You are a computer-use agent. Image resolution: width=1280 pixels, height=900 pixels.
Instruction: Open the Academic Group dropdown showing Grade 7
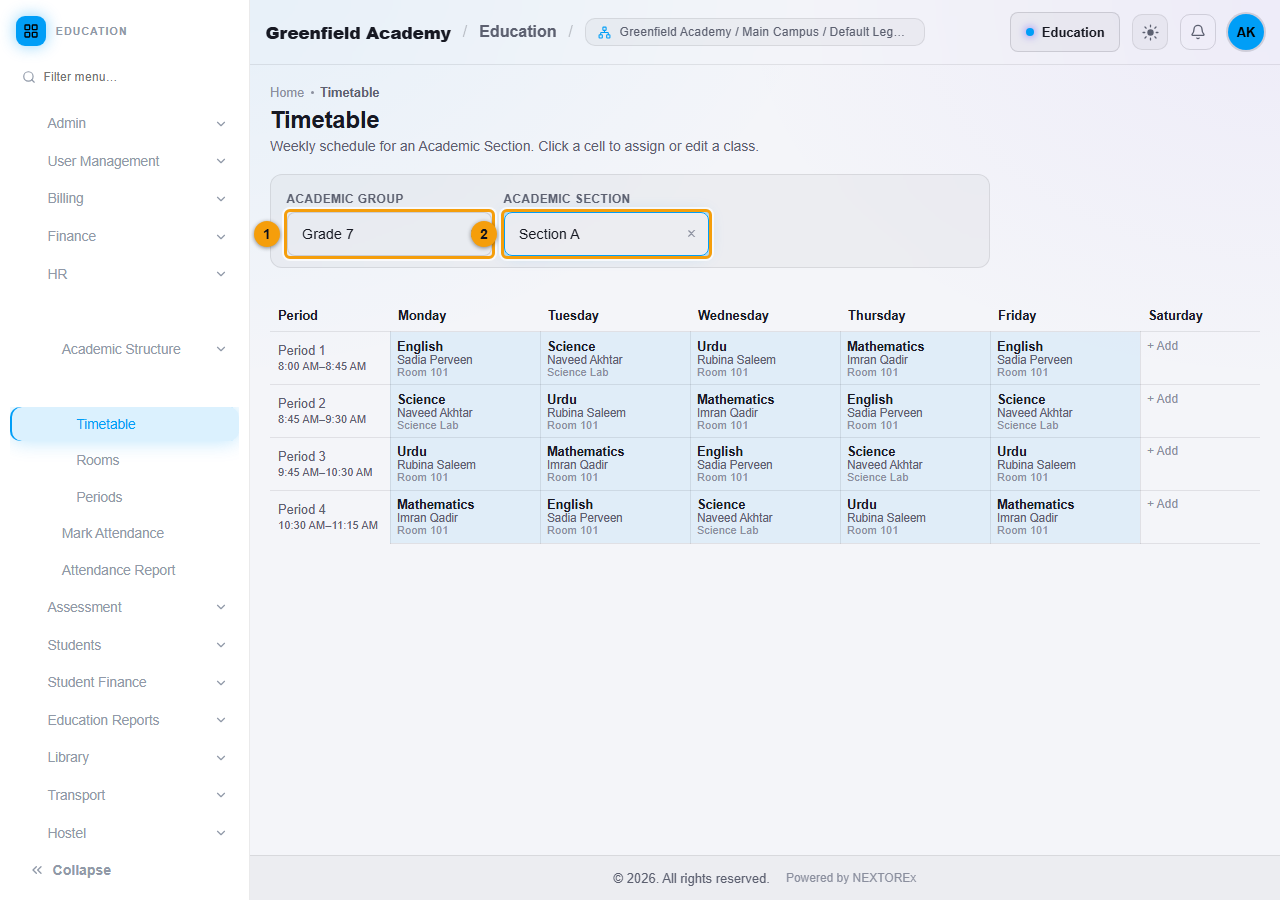click(x=389, y=234)
